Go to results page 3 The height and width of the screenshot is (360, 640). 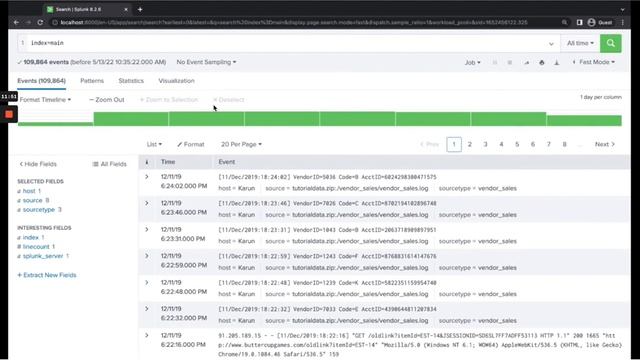coord(485,144)
